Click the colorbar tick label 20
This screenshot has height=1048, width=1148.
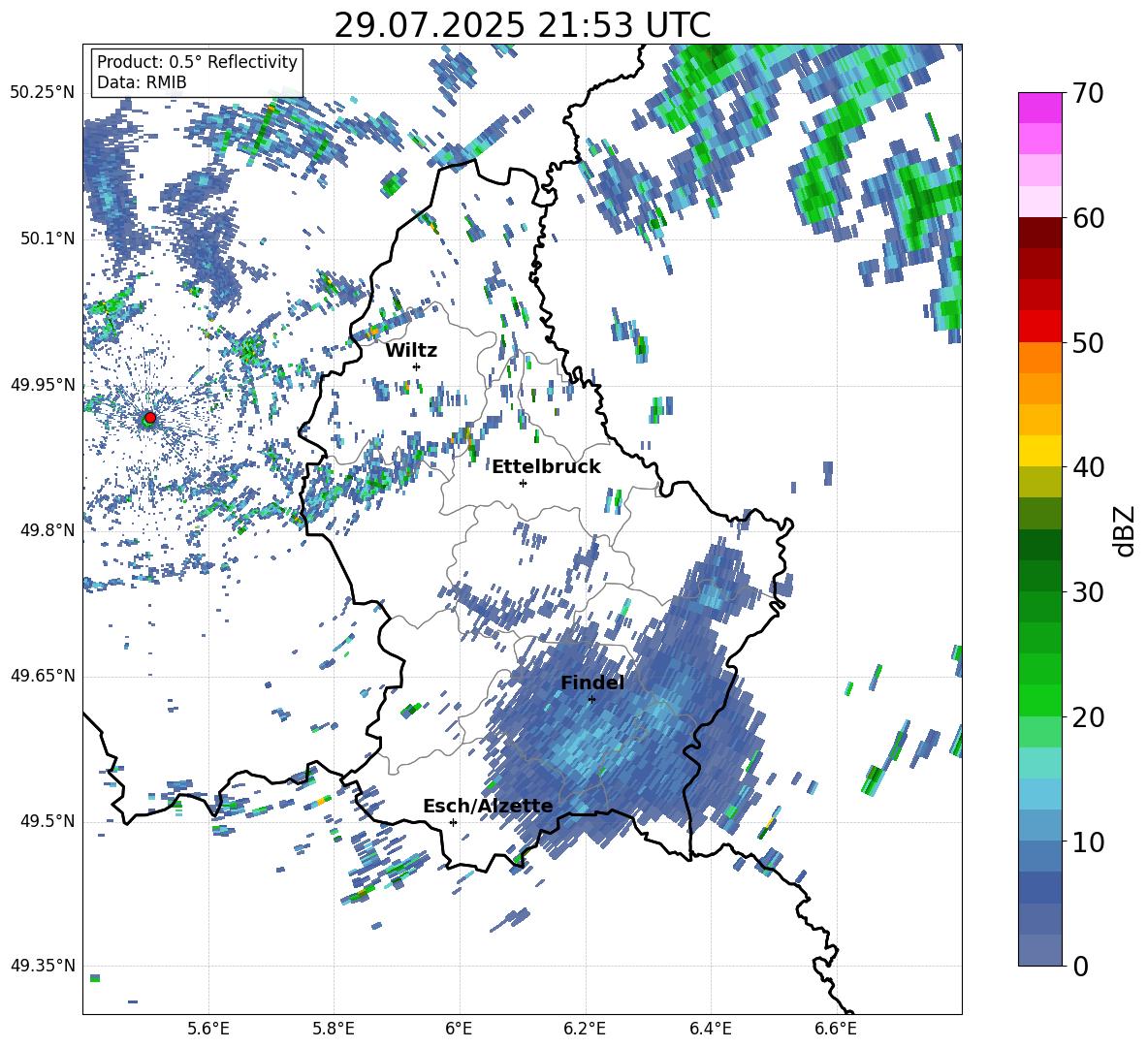[1088, 716]
